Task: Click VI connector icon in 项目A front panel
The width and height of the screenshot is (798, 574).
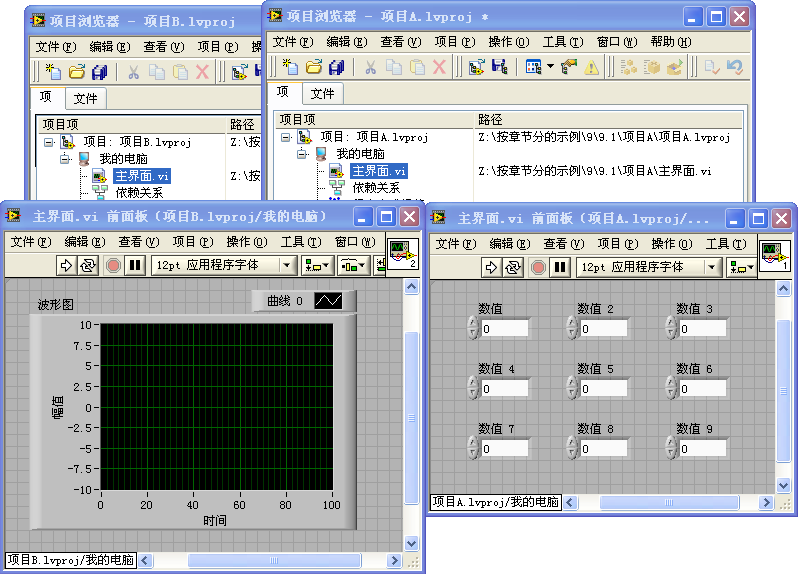Action: 774,255
